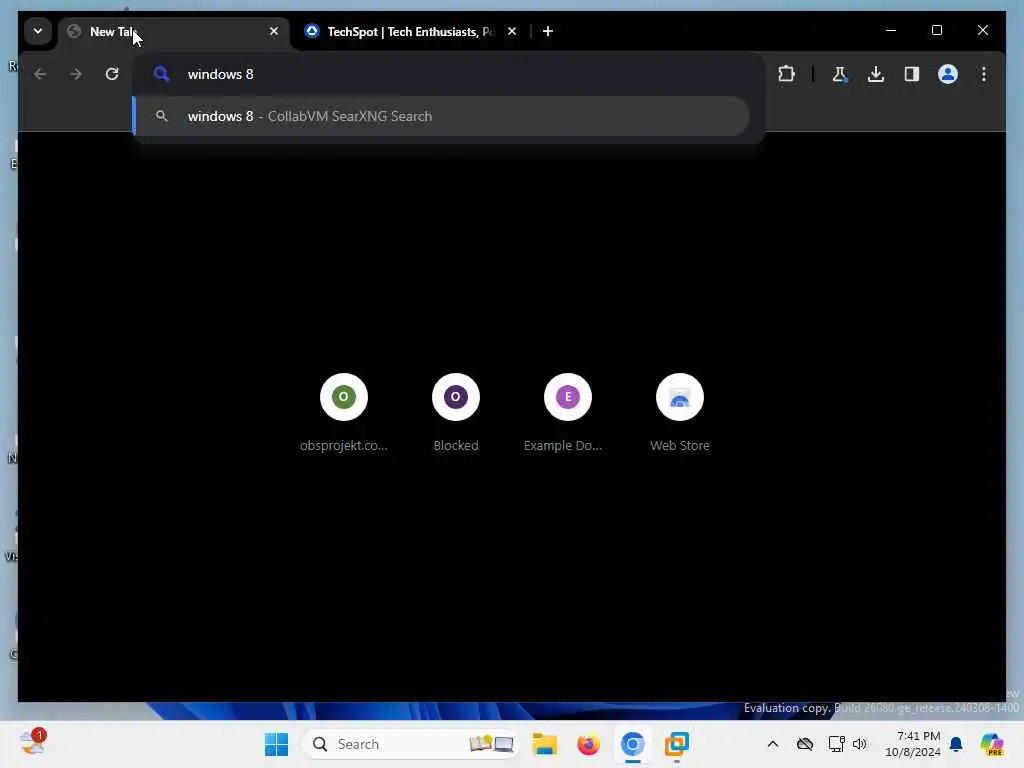The width and height of the screenshot is (1024, 768).
Task: Click the taskbar Search box
Action: 411,744
